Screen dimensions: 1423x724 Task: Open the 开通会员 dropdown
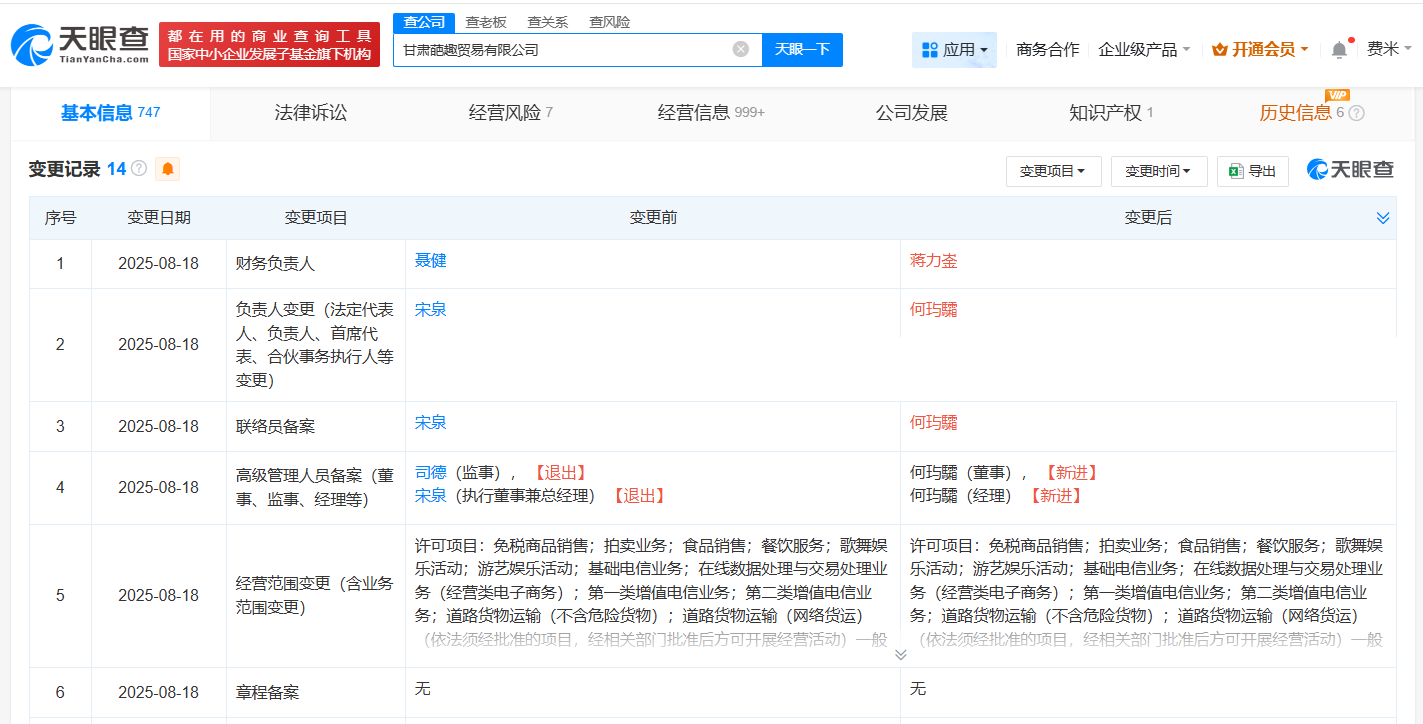point(1258,48)
